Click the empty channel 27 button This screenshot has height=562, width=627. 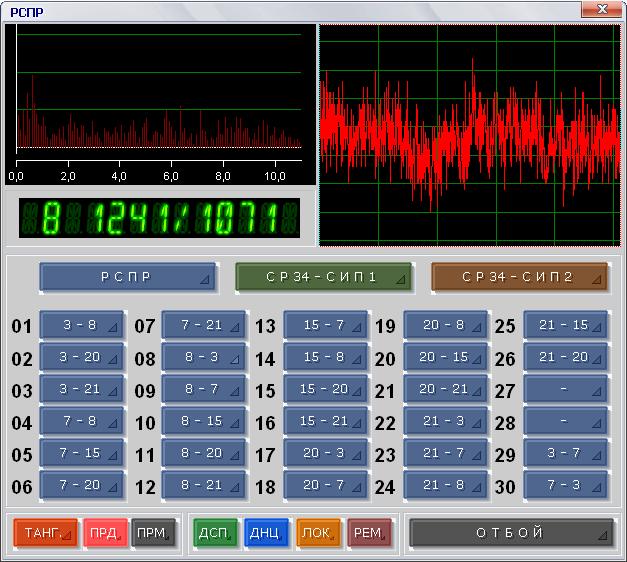coord(565,390)
